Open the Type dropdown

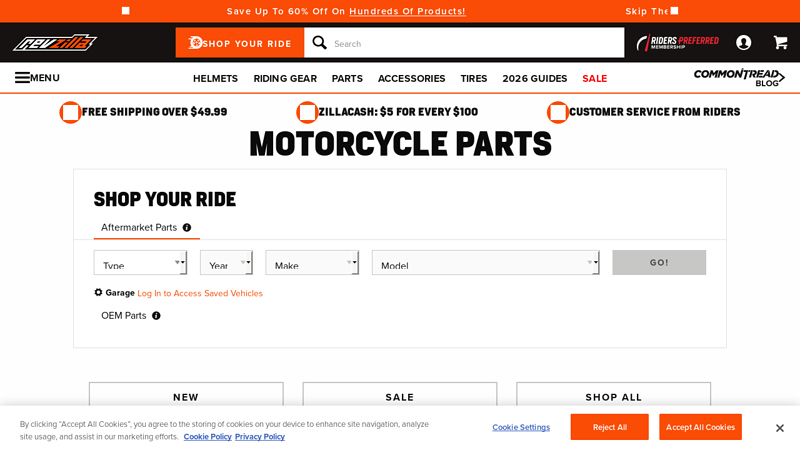pyautogui.click(x=140, y=263)
